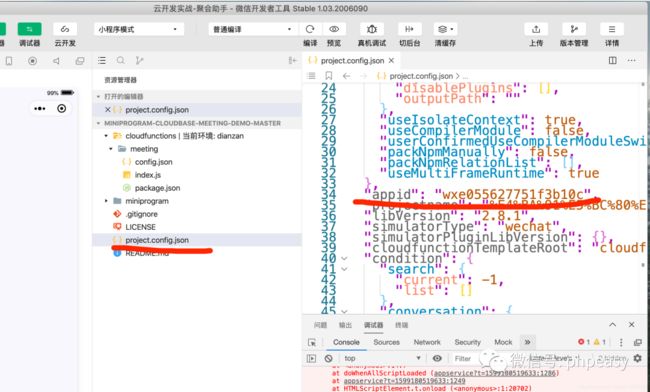Click the upload (上传) button
This screenshot has height=392, width=650.
(536, 29)
